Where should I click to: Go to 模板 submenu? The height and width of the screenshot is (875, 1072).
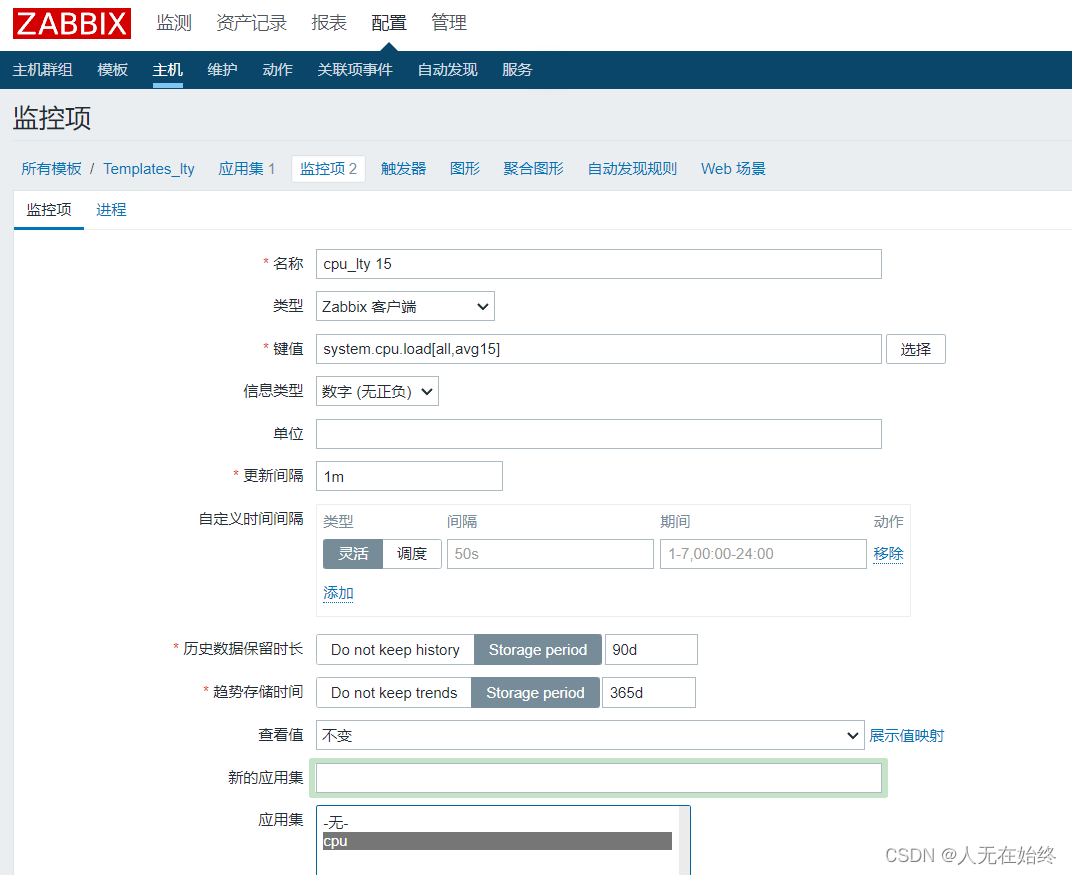[112, 70]
